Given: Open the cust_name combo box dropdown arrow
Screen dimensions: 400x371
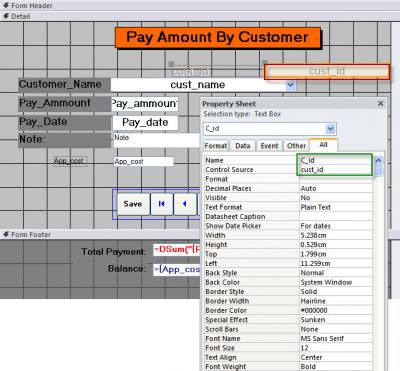Looking at the screenshot, I should [x=291, y=85].
